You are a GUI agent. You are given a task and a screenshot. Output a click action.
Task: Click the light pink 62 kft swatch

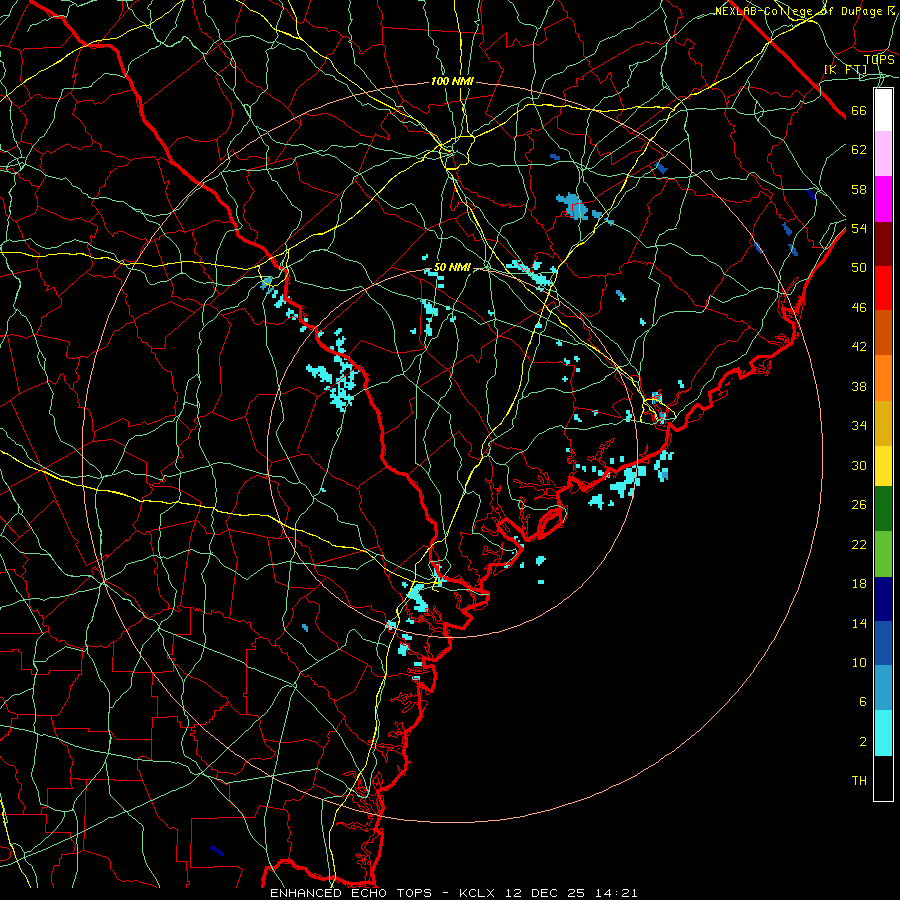[x=883, y=154]
